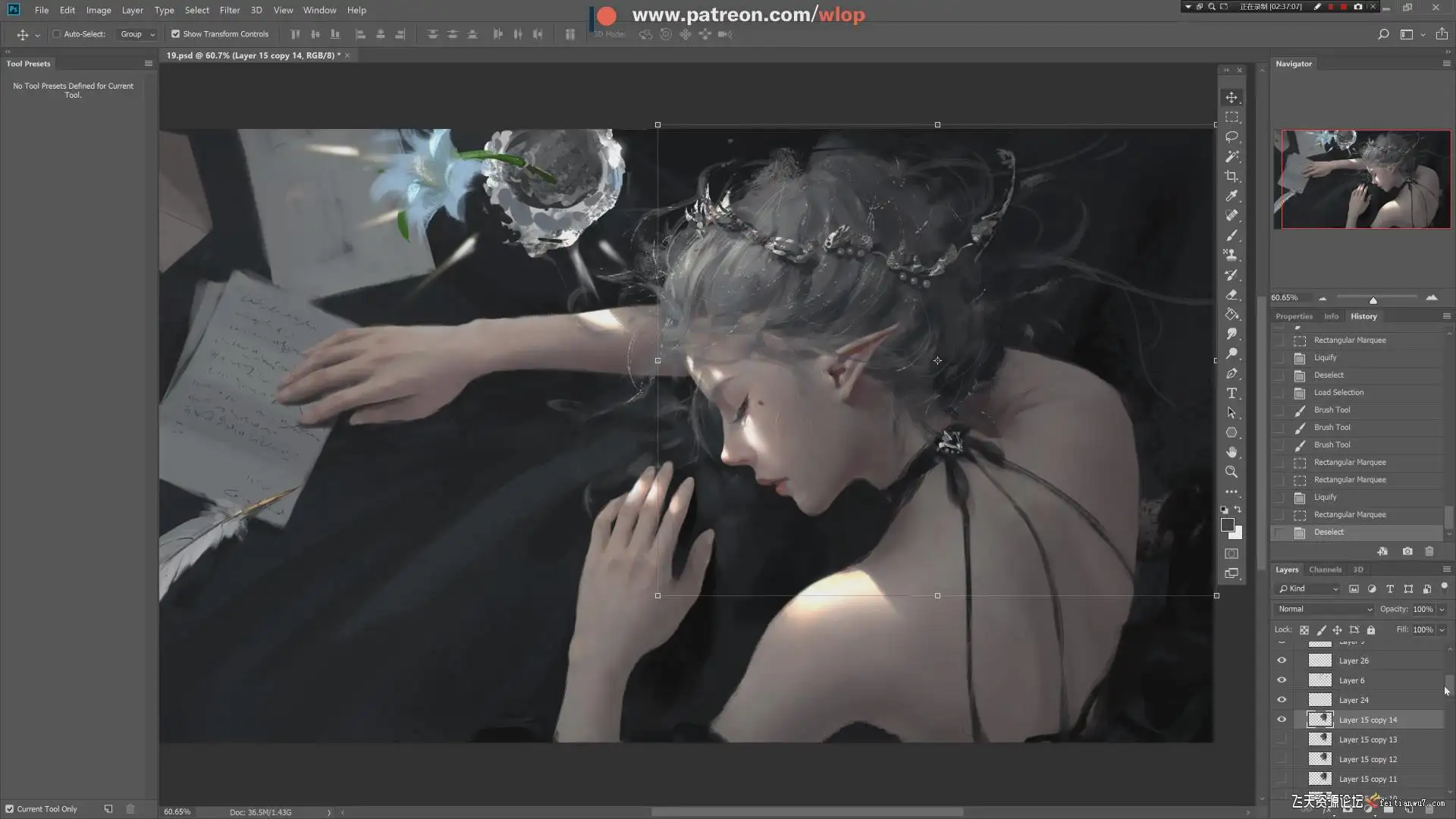
Task: Toggle Current Tool Only checkbox
Action: [x=10, y=809]
